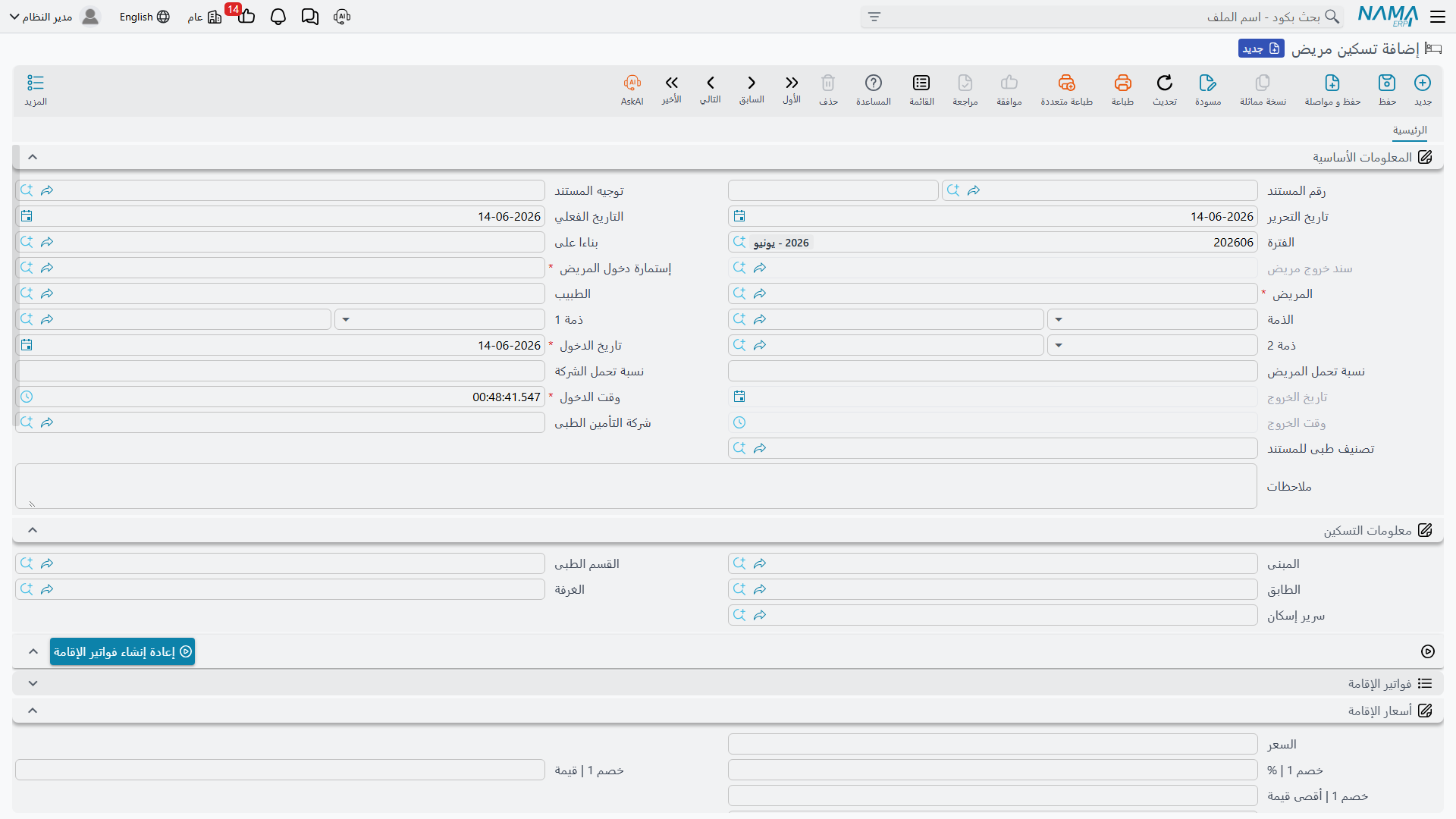
Task: Open the notifications bell icon
Action: 278,17
